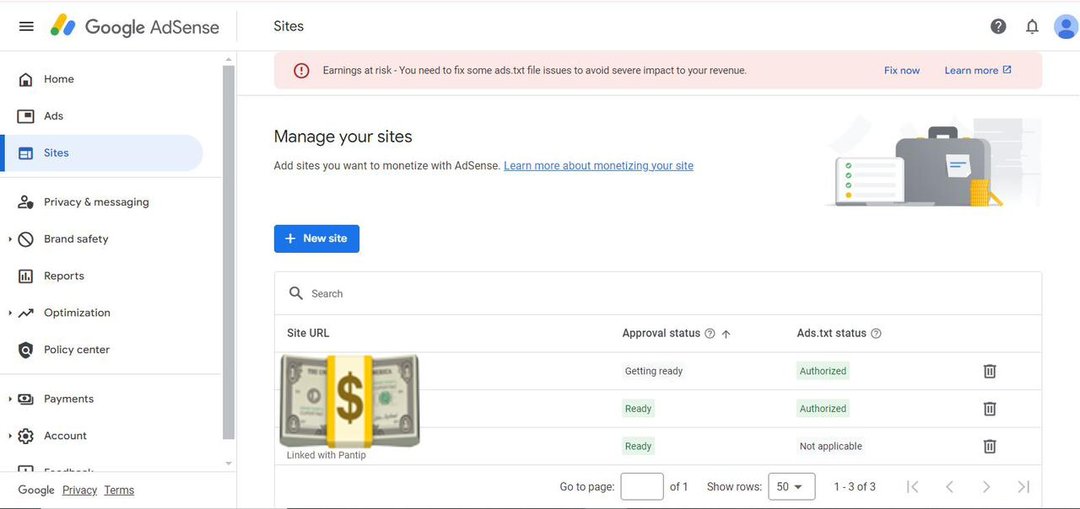Open the hamburger main menu
The width and height of the screenshot is (1080, 509).
[x=26, y=27]
